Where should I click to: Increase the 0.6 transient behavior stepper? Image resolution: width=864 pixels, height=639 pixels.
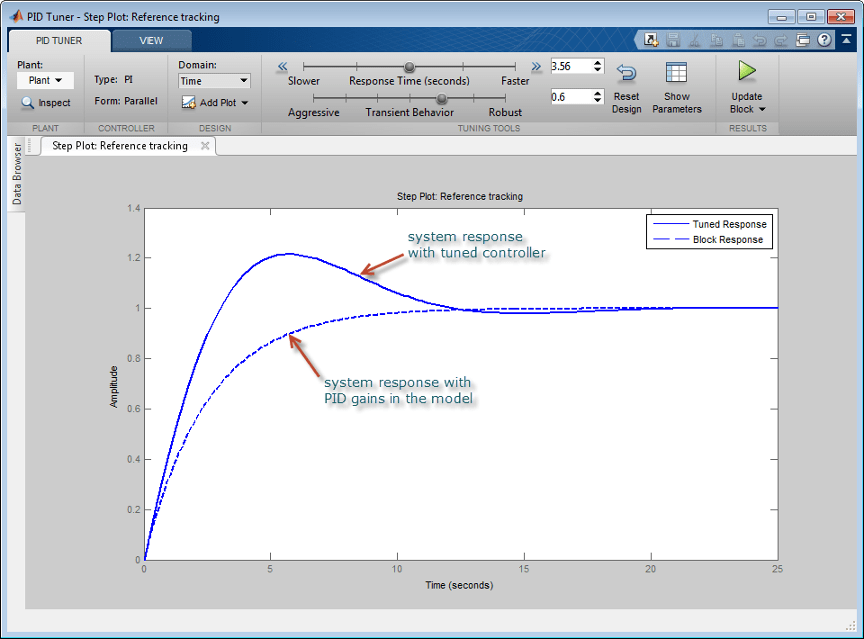[598, 94]
